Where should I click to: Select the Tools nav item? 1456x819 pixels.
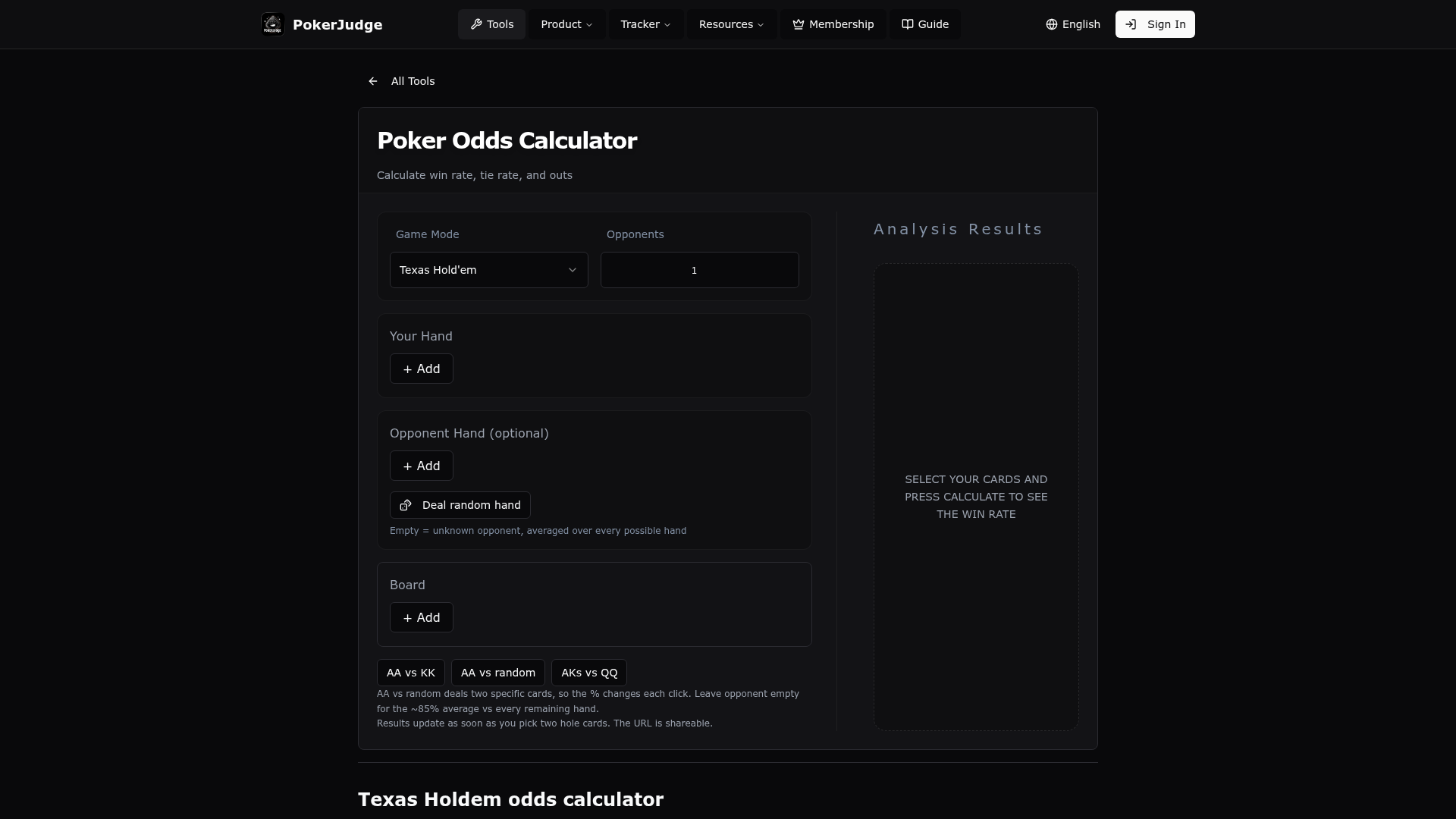(x=491, y=24)
